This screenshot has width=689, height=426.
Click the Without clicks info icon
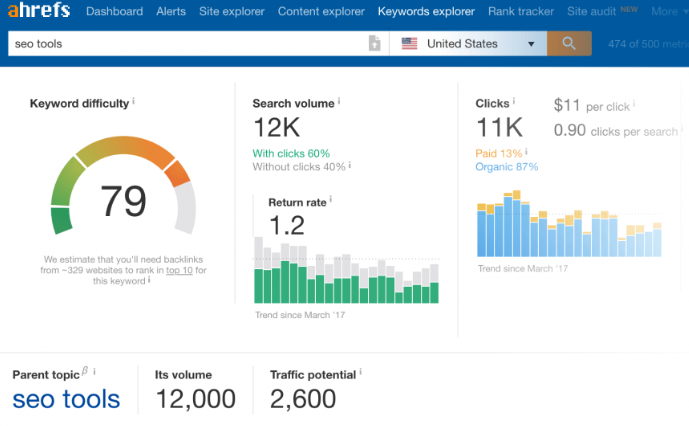[x=350, y=165]
